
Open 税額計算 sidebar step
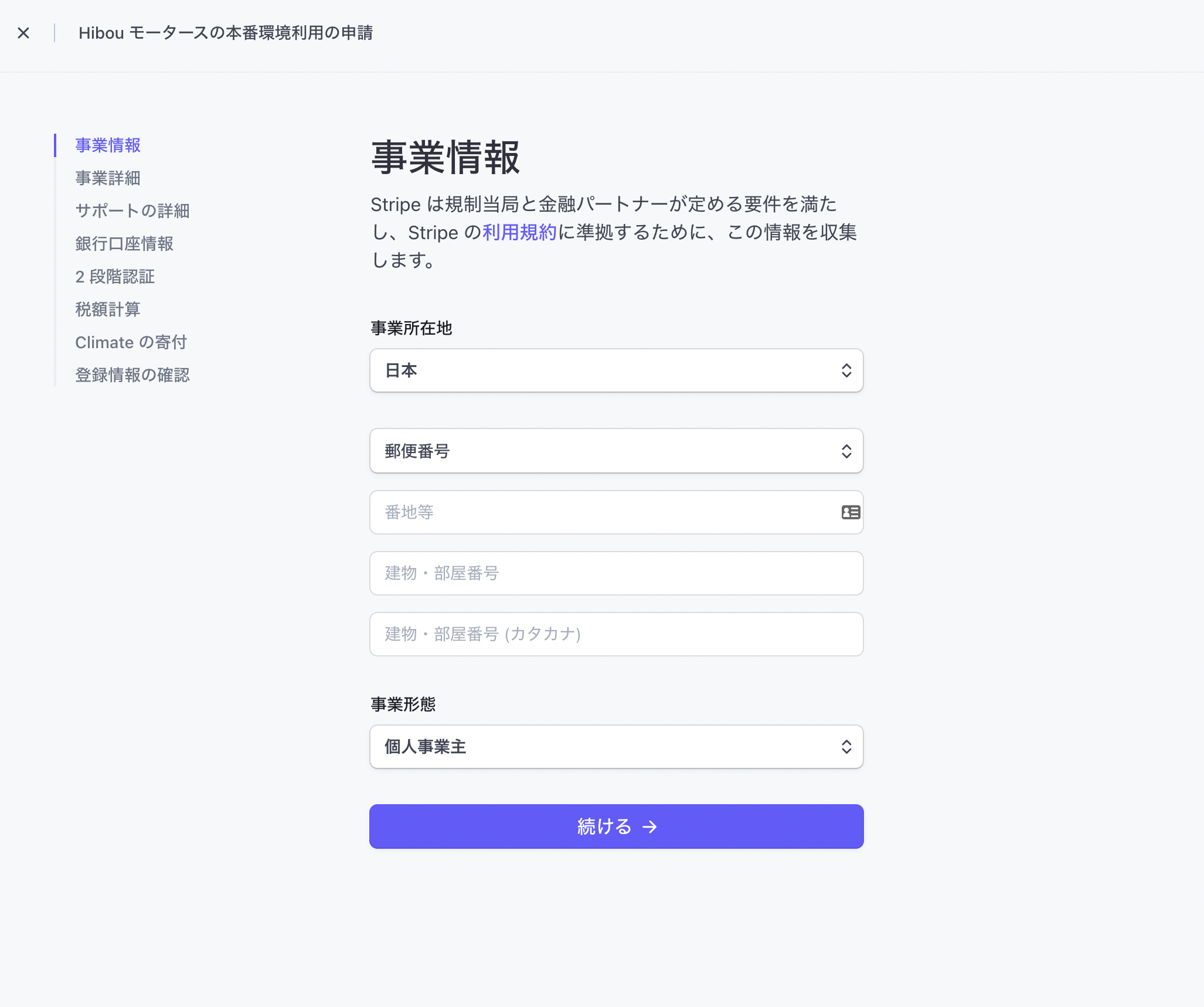click(x=108, y=309)
